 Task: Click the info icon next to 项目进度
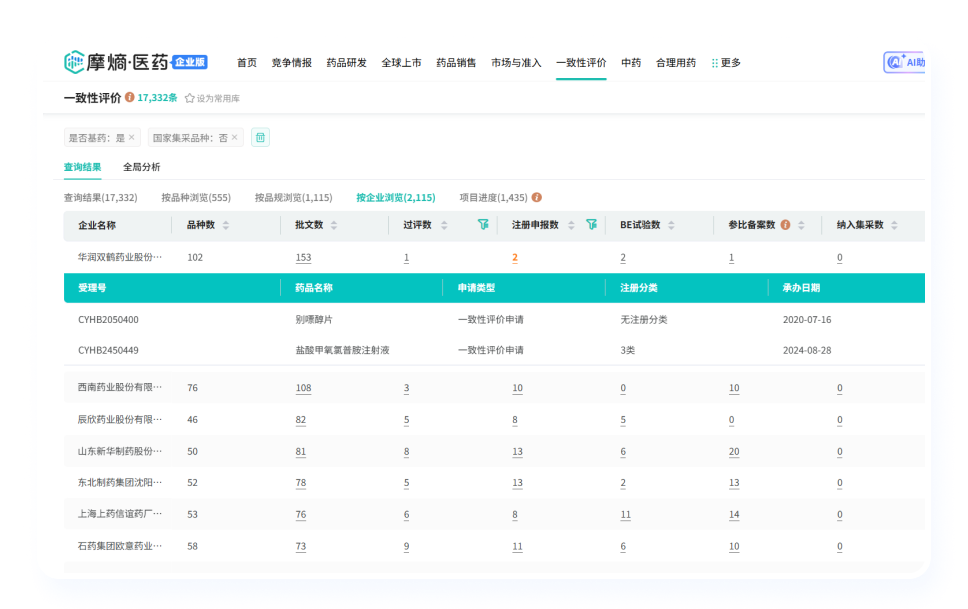(x=537, y=198)
